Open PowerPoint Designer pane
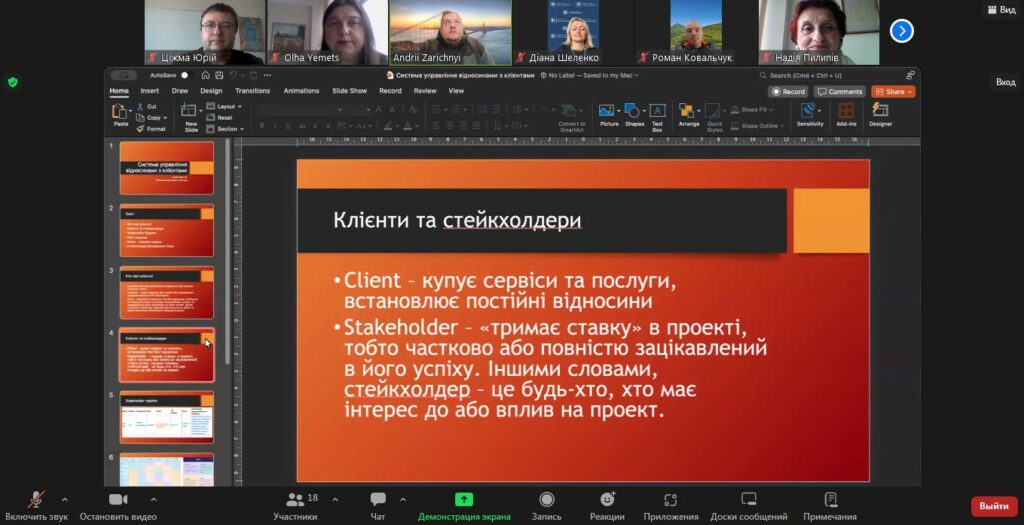 click(x=880, y=114)
